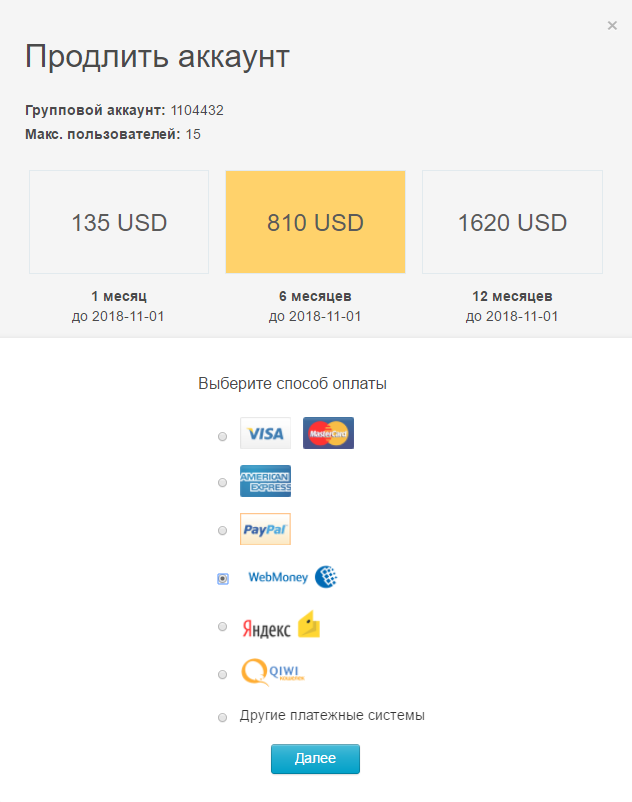Click the American Express logo
The image size is (632, 802).
point(265,481)
